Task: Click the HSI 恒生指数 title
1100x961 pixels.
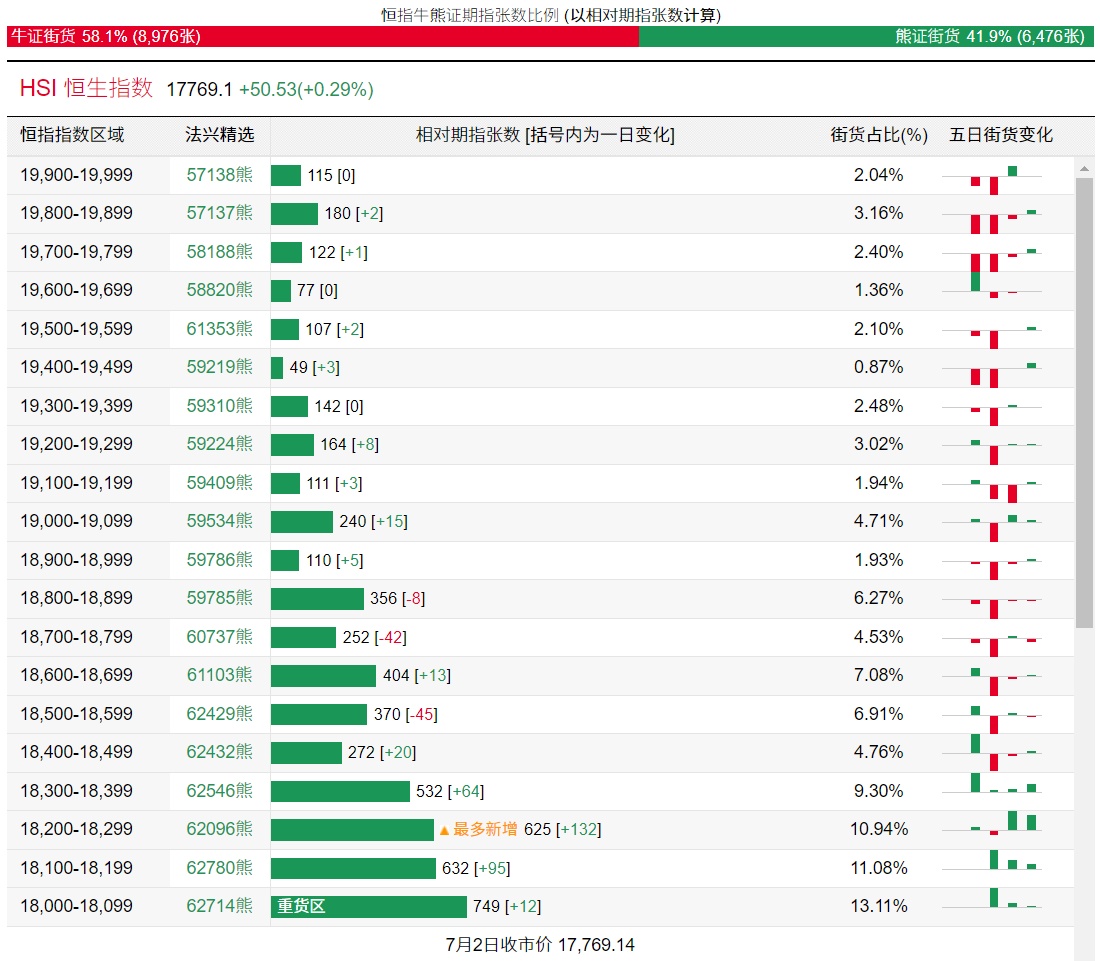Action: tap(86, 88)
